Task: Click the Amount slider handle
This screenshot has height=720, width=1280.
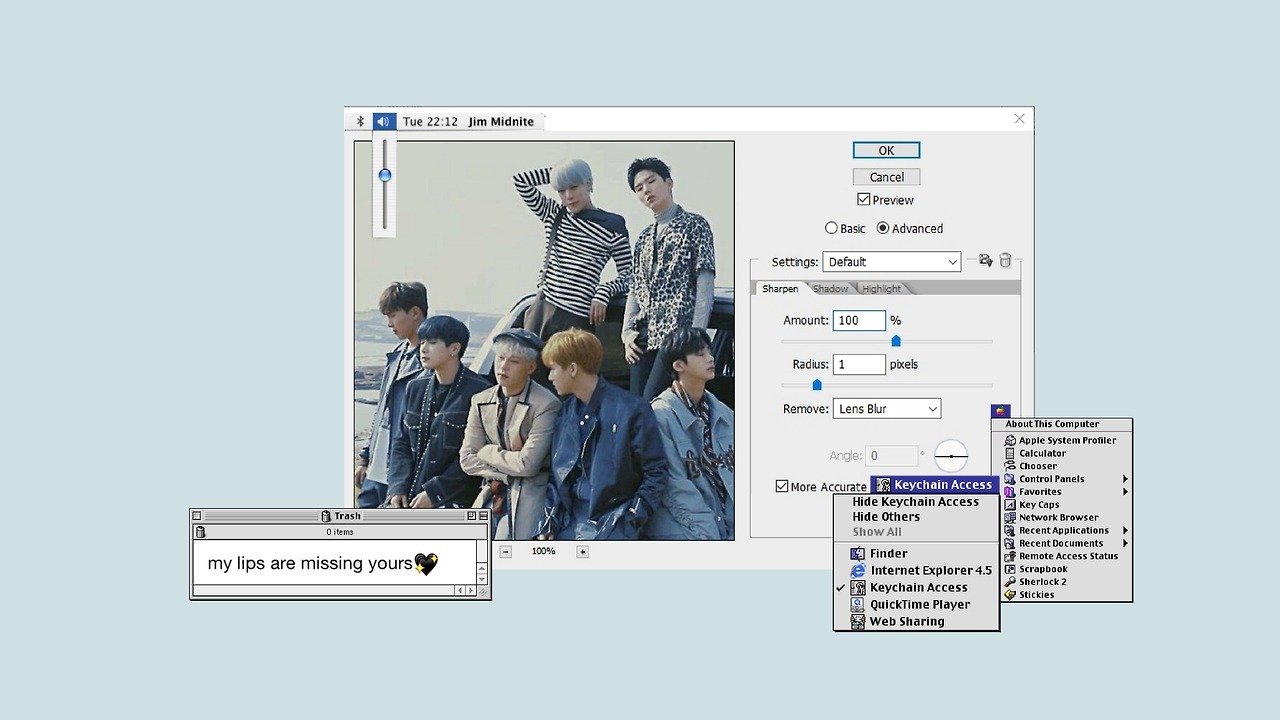Action: (896, 341)
